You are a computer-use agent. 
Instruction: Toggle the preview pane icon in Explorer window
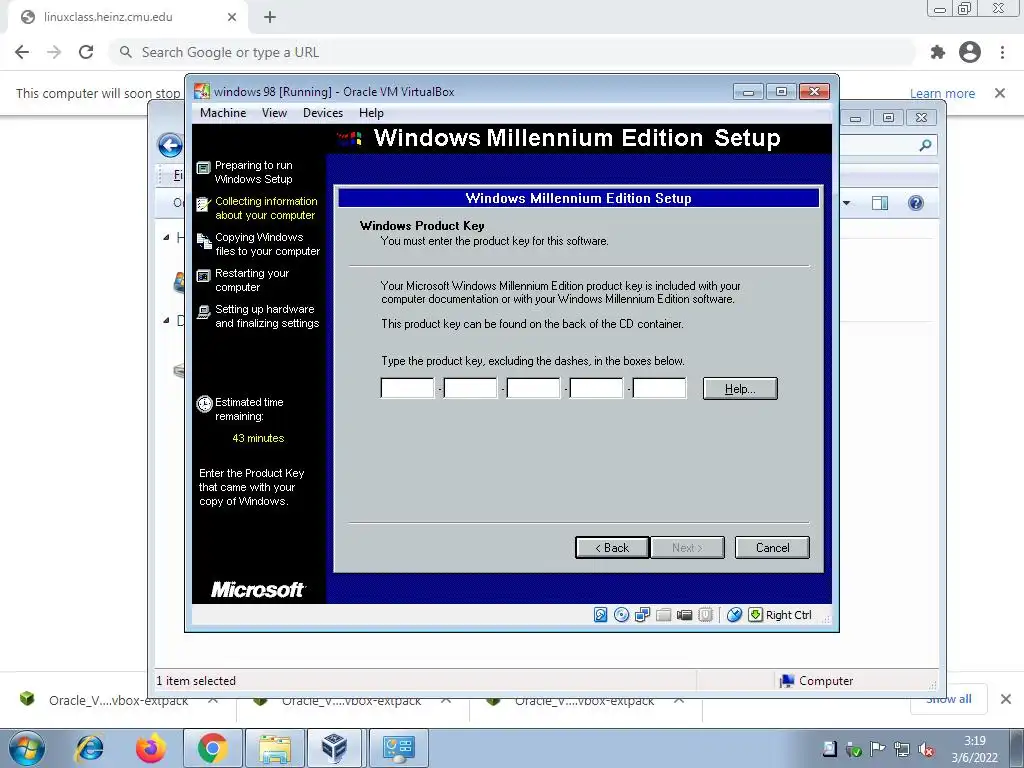click(880, 203)
